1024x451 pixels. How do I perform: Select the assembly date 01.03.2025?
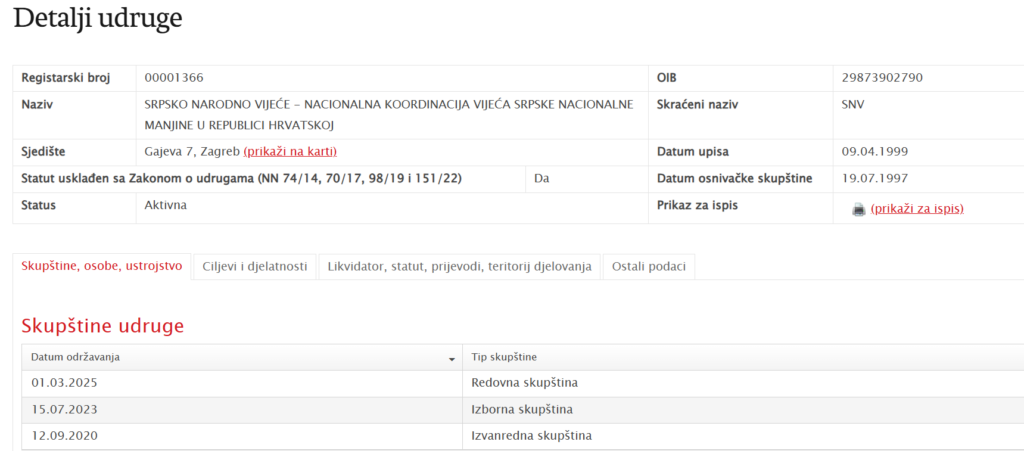pyautogui.click(x=64, y=383)
